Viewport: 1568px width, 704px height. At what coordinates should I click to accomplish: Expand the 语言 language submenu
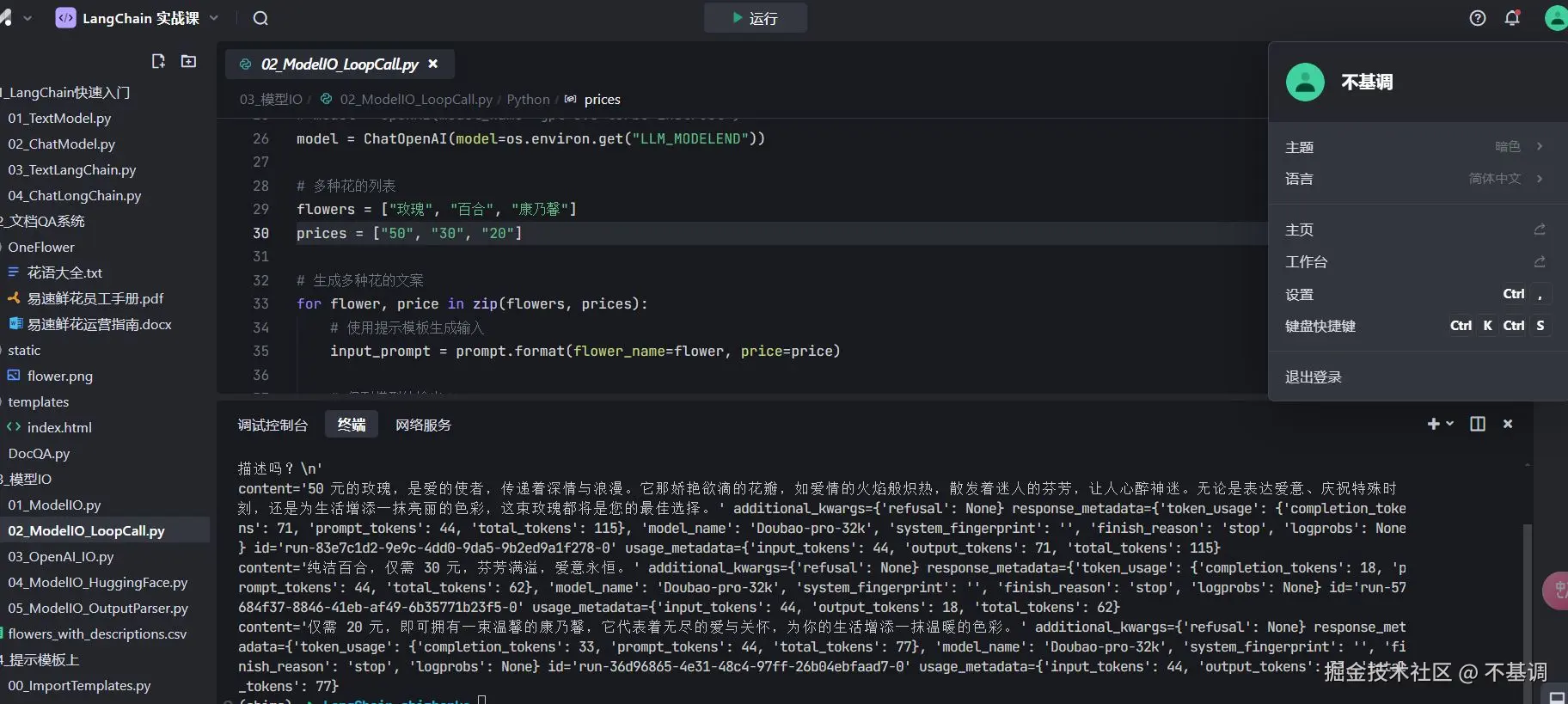[1539, 179]
